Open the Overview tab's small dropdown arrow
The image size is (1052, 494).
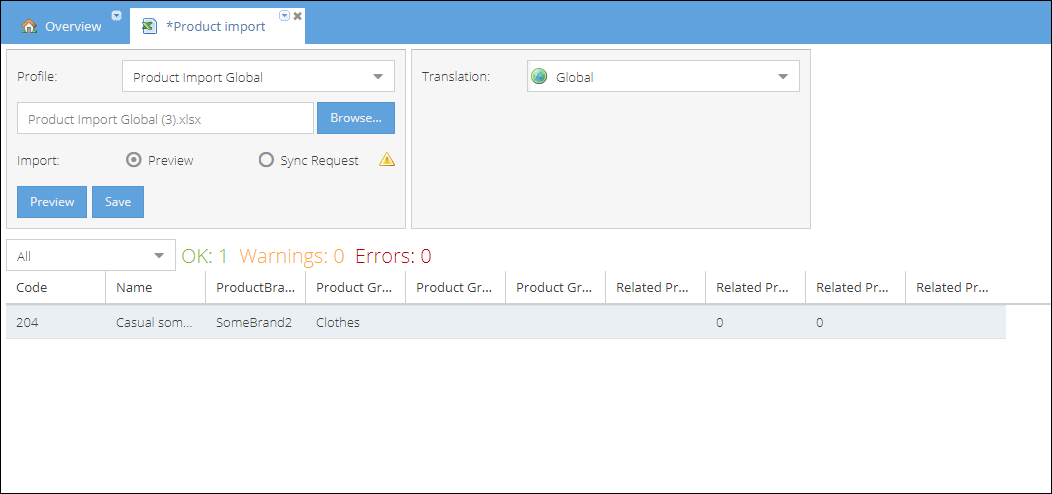pos(116,15)
